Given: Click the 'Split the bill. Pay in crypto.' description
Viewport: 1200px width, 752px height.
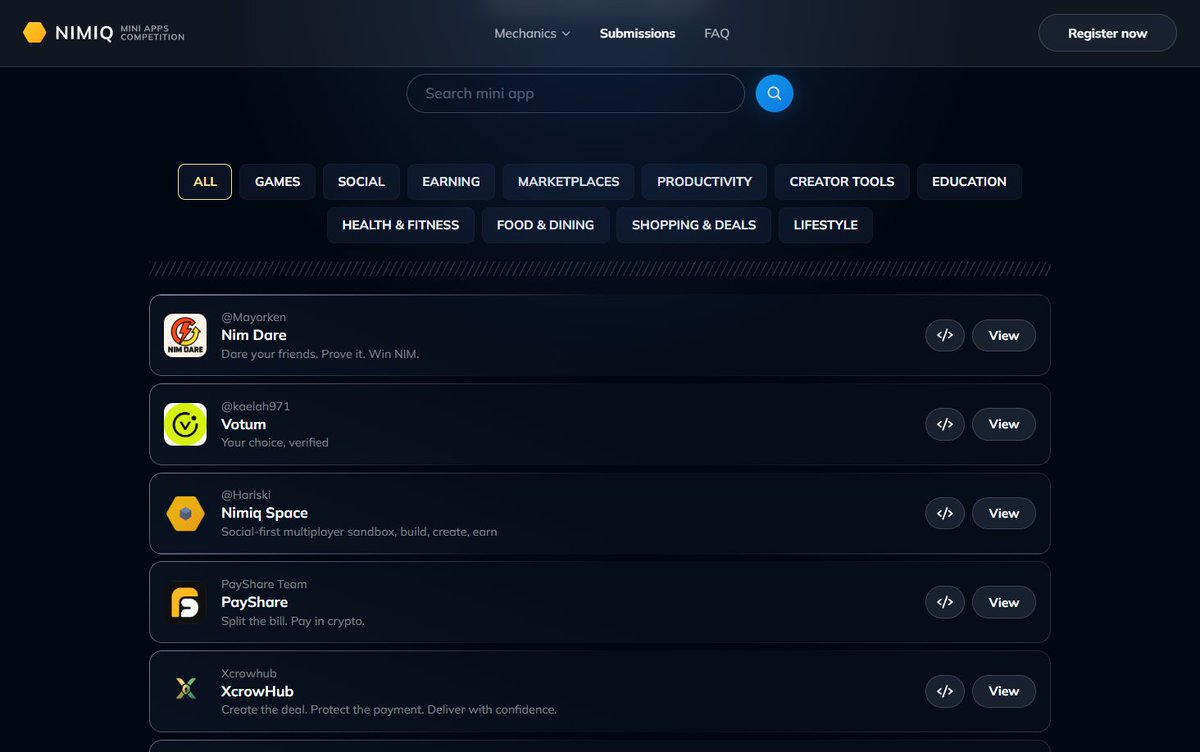Looking at the screenshot, I should point(293,621).
